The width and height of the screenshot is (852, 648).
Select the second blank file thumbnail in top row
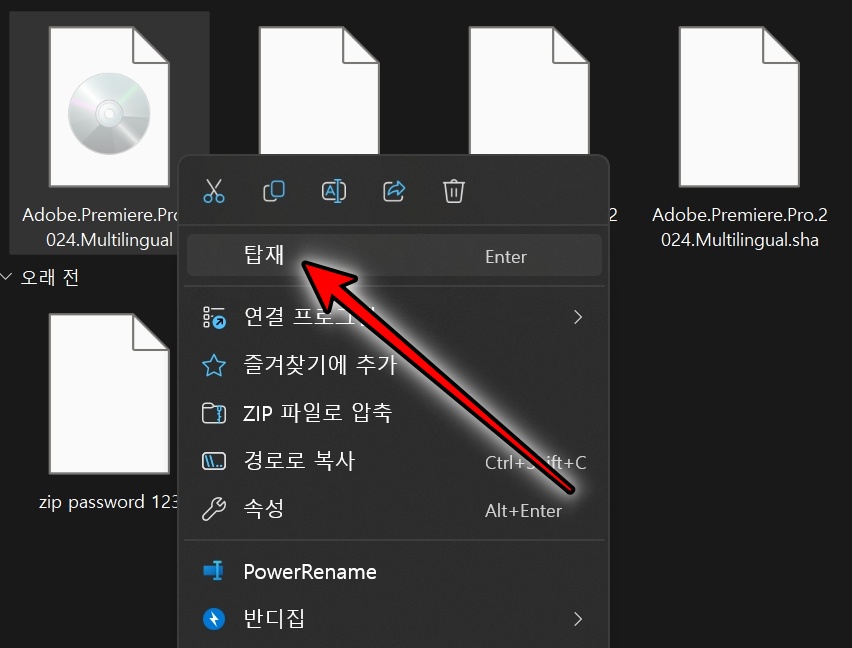319,91
